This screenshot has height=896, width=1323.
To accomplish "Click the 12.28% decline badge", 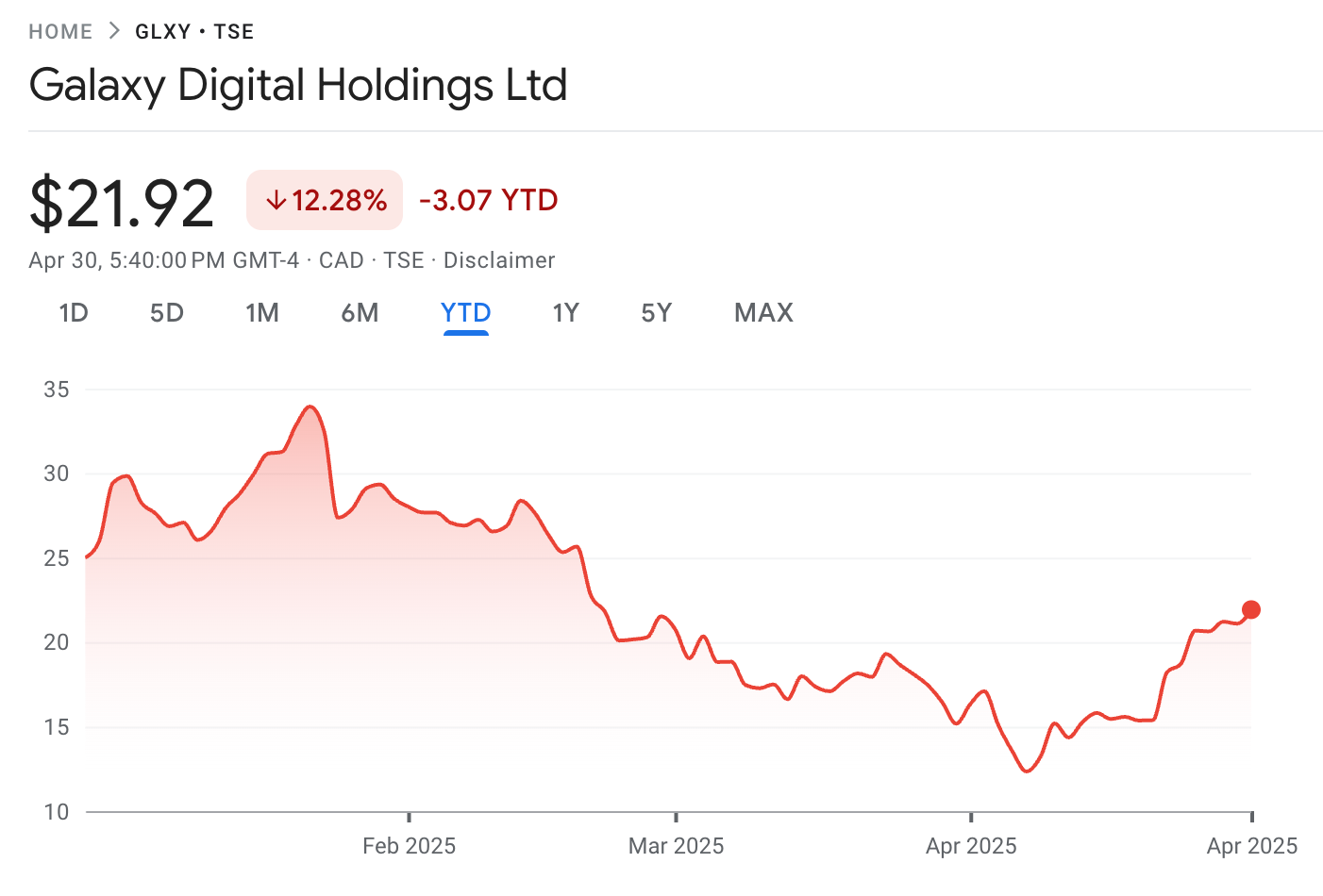I will pyautogui.click(x=324, y=200).
